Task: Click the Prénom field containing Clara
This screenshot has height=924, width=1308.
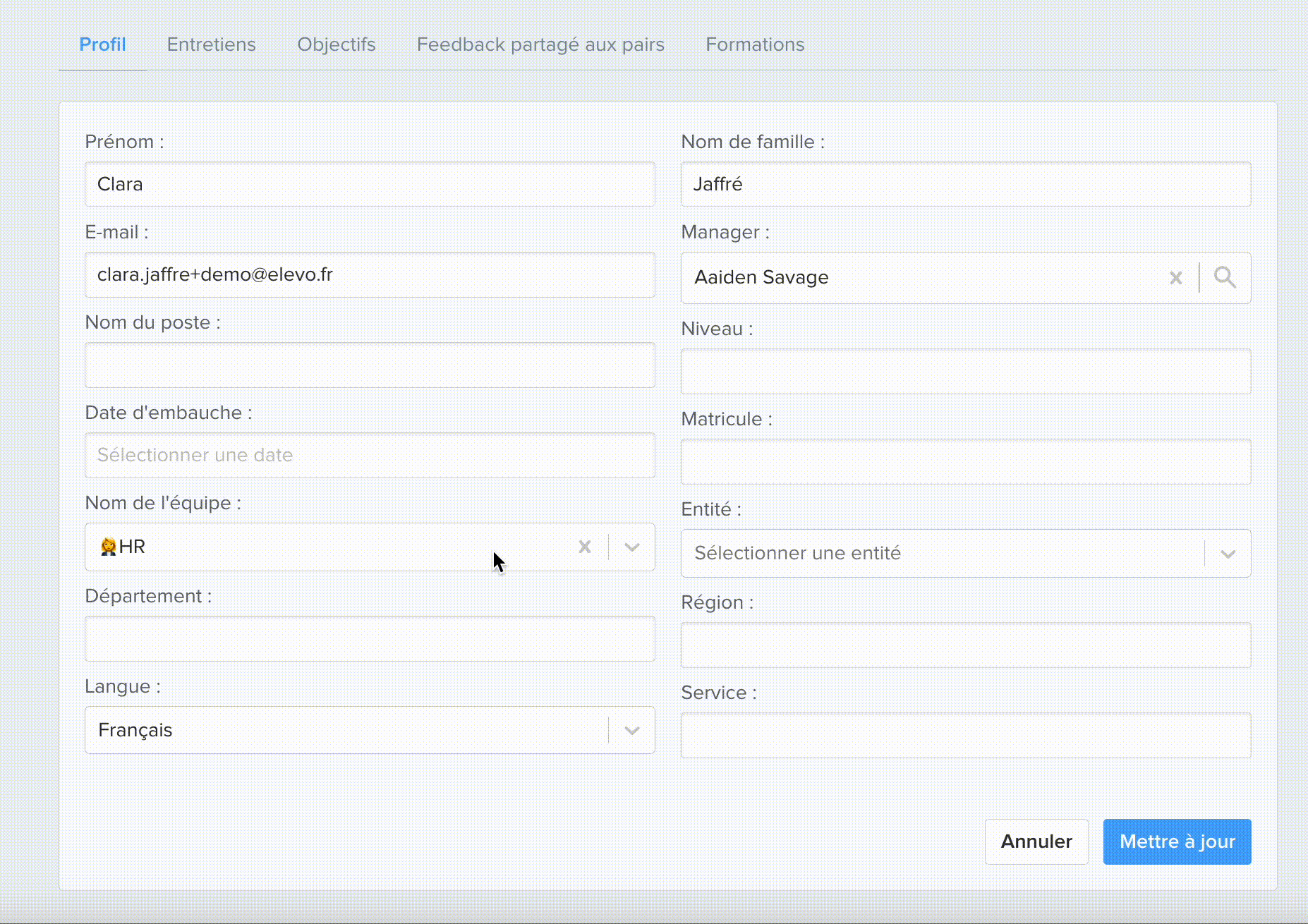Action: (370, 184)
